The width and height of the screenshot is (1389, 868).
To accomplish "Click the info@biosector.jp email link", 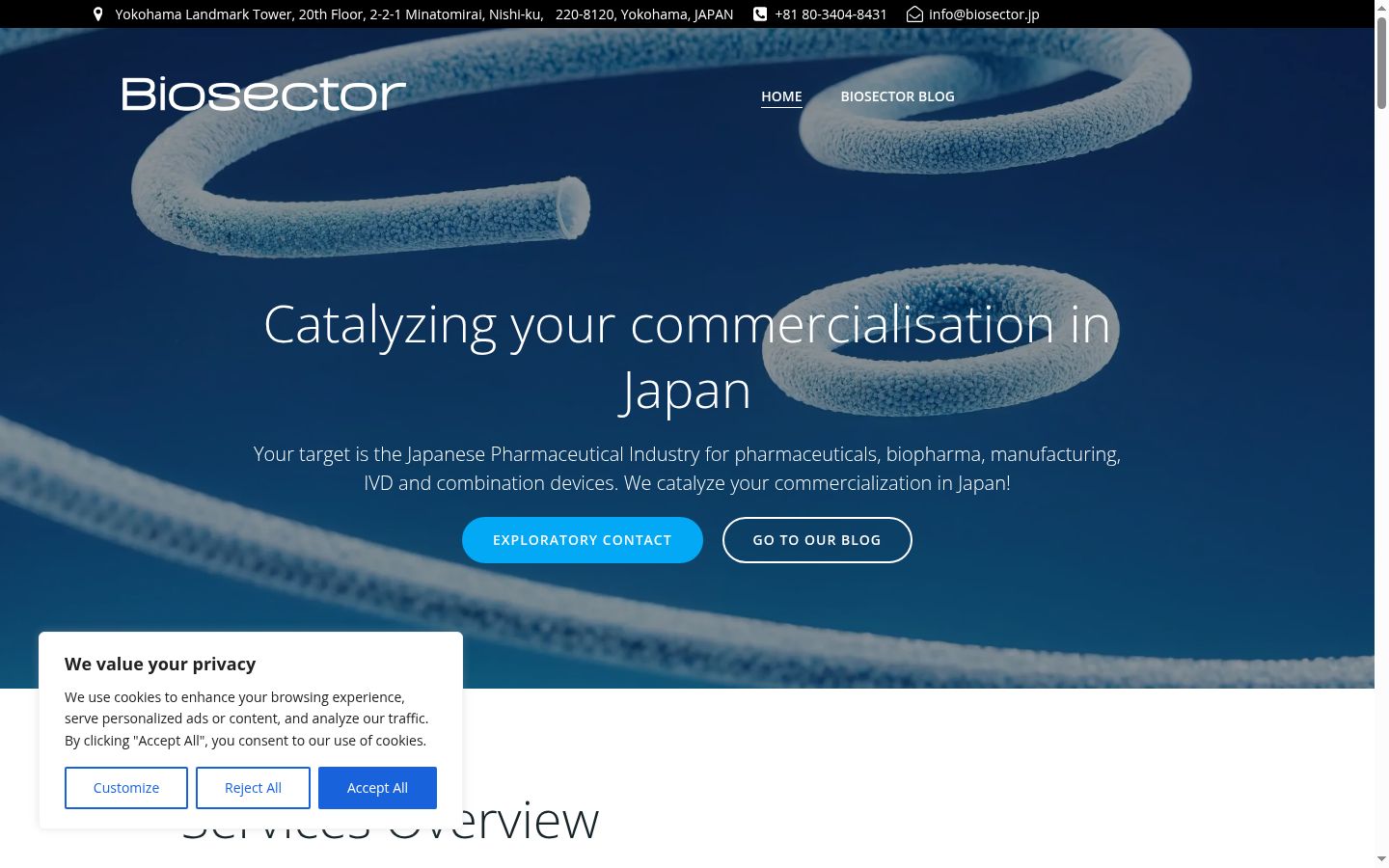I will coord(984,14).
